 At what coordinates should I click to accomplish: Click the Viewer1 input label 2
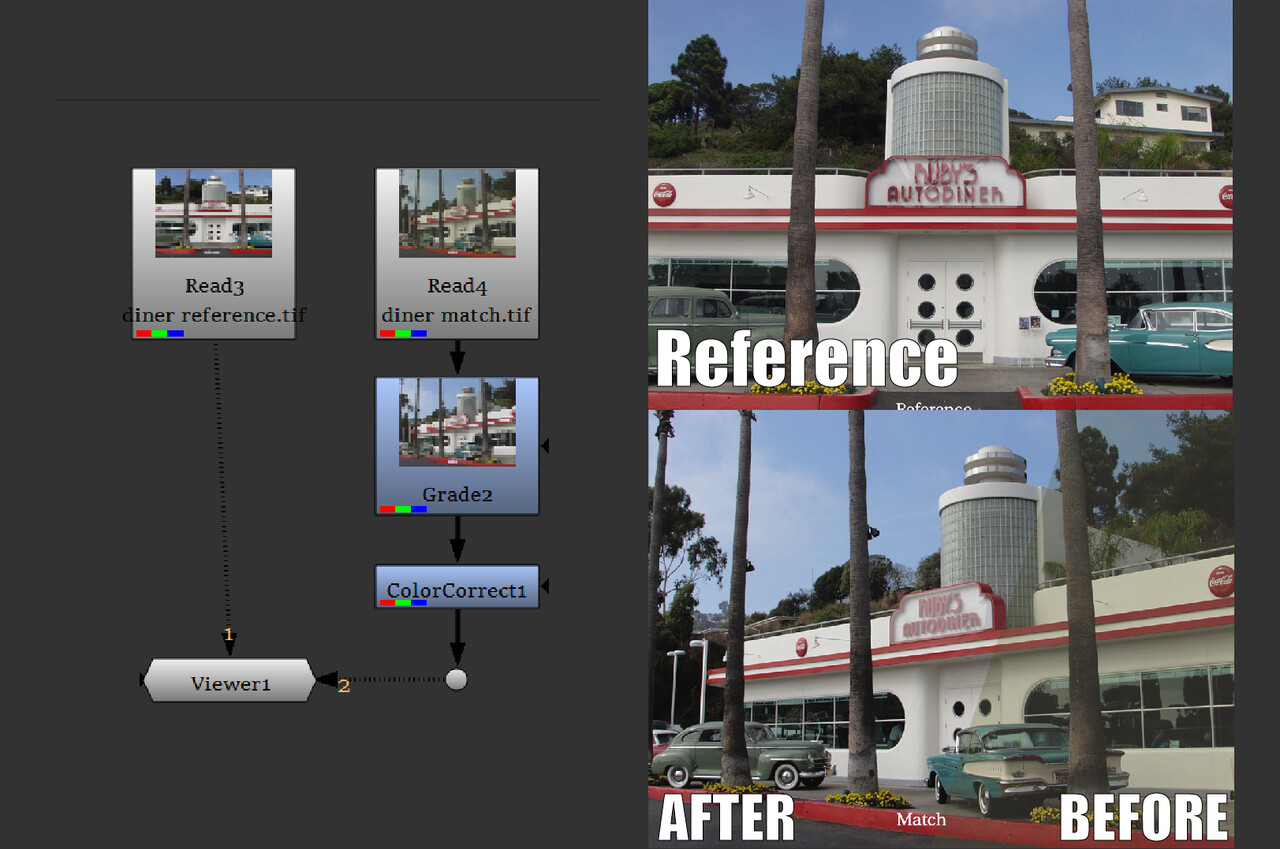(344, 686)
